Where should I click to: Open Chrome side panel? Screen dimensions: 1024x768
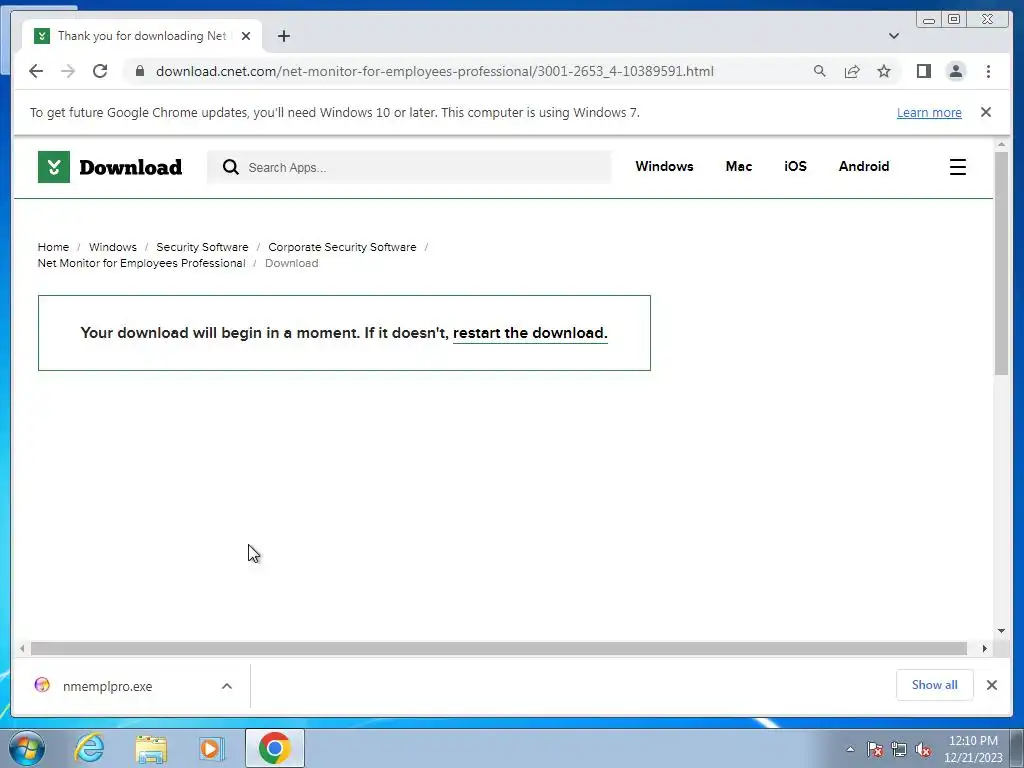pos(923,71)
